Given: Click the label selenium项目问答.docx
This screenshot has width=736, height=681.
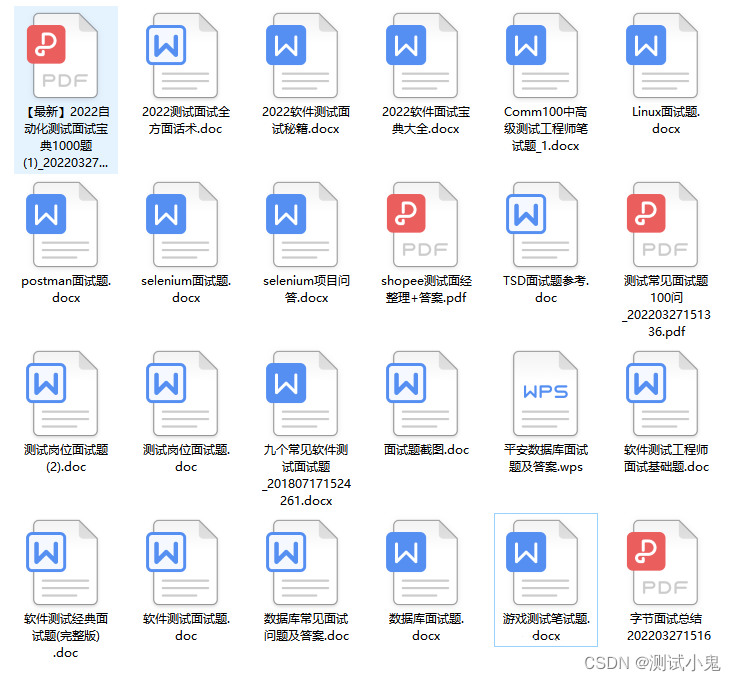Looking at the screenshot, I should [306, 289].
